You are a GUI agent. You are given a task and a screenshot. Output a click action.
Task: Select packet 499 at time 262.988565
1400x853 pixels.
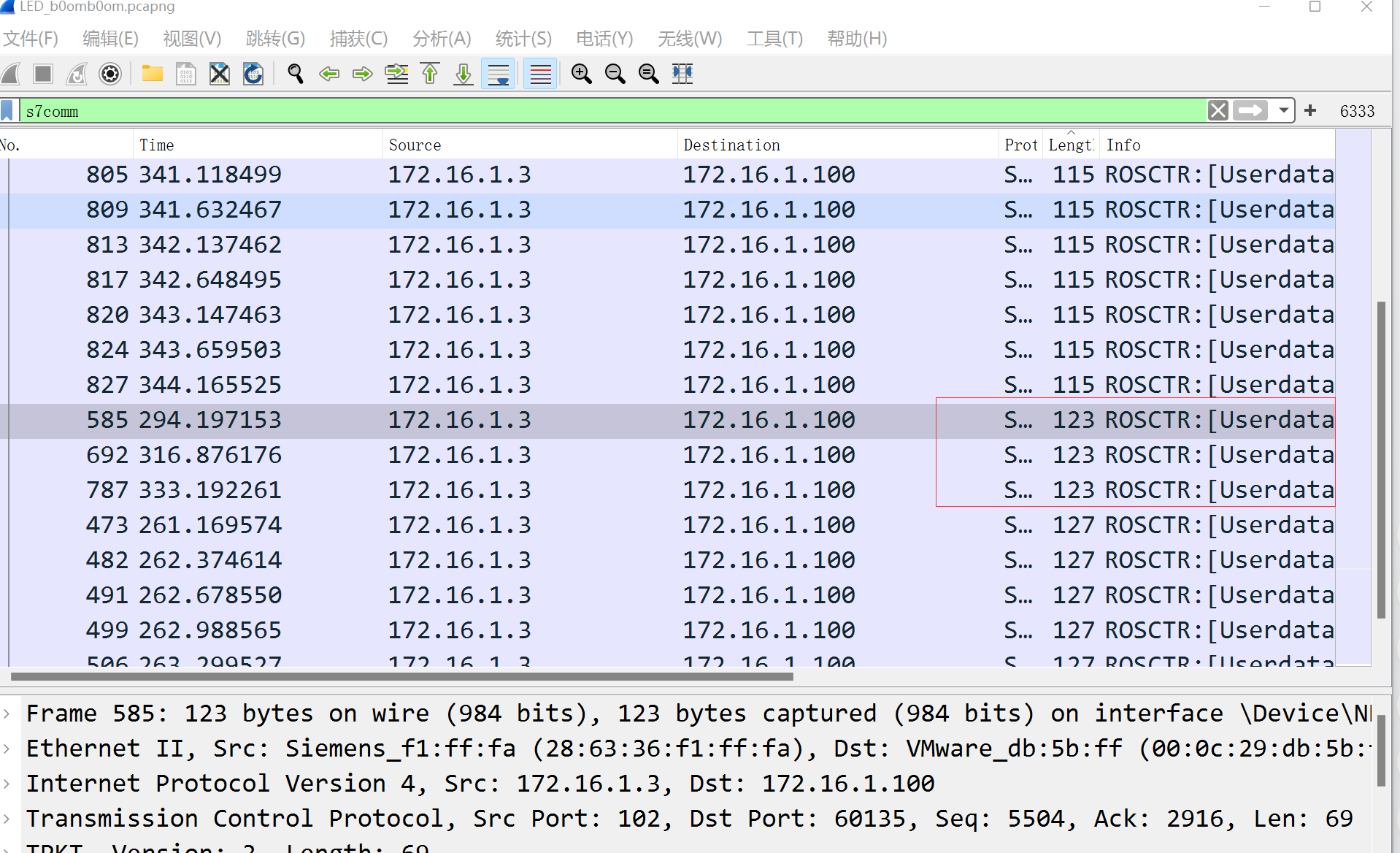667,631
